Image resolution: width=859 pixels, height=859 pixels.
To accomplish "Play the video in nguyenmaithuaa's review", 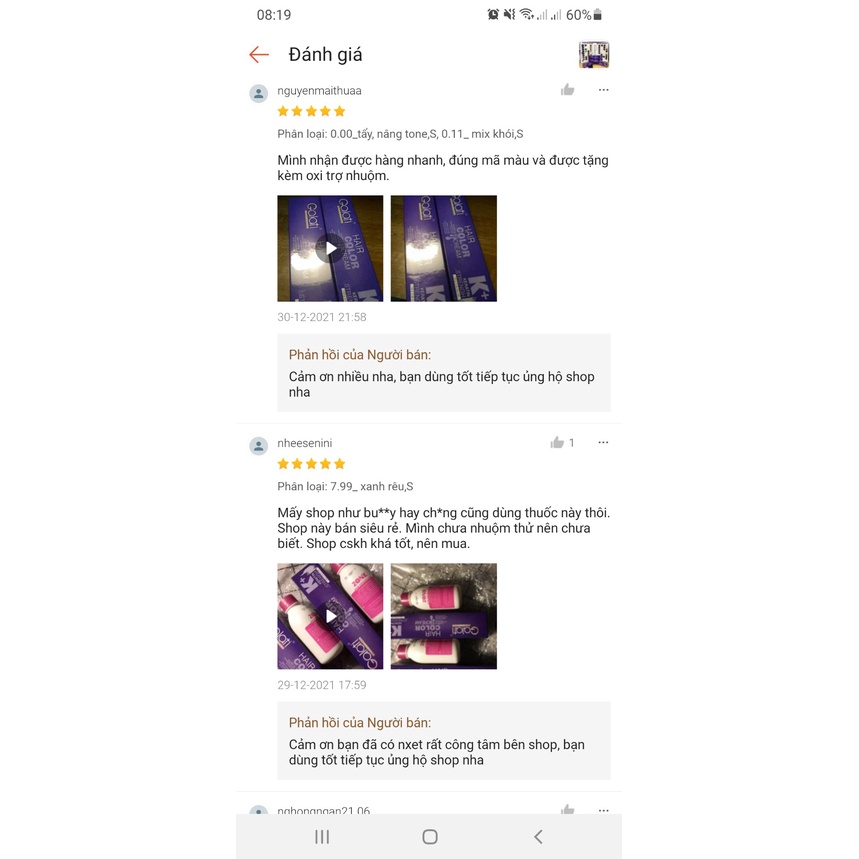I will (330, 248).
